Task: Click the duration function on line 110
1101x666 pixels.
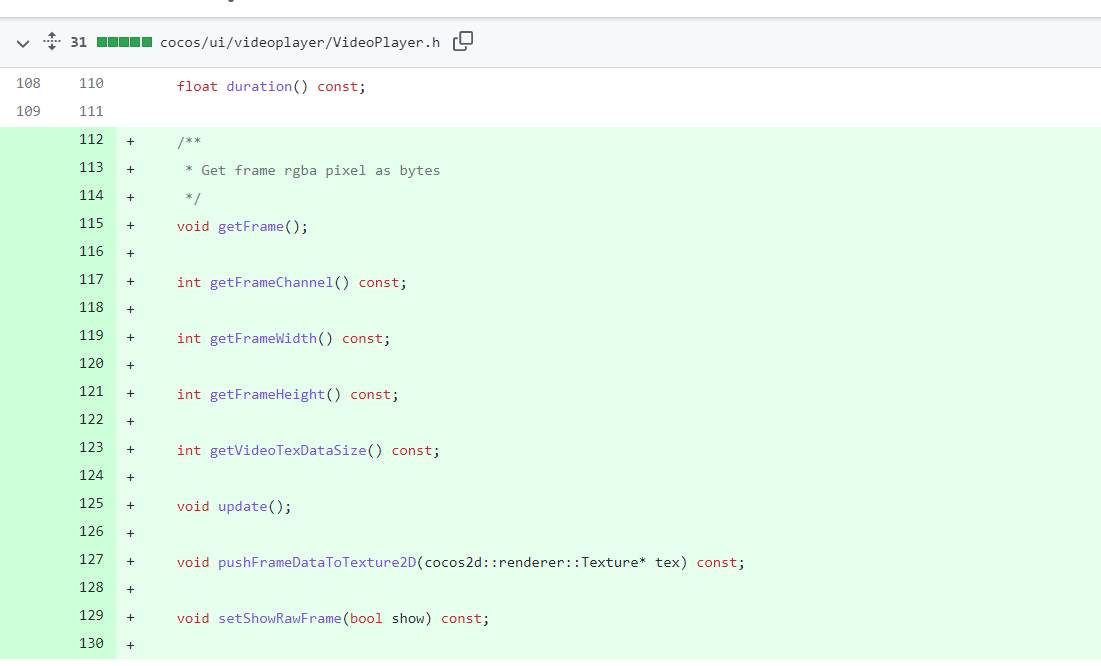Action: pyautogui.click(x=259, y=86)
